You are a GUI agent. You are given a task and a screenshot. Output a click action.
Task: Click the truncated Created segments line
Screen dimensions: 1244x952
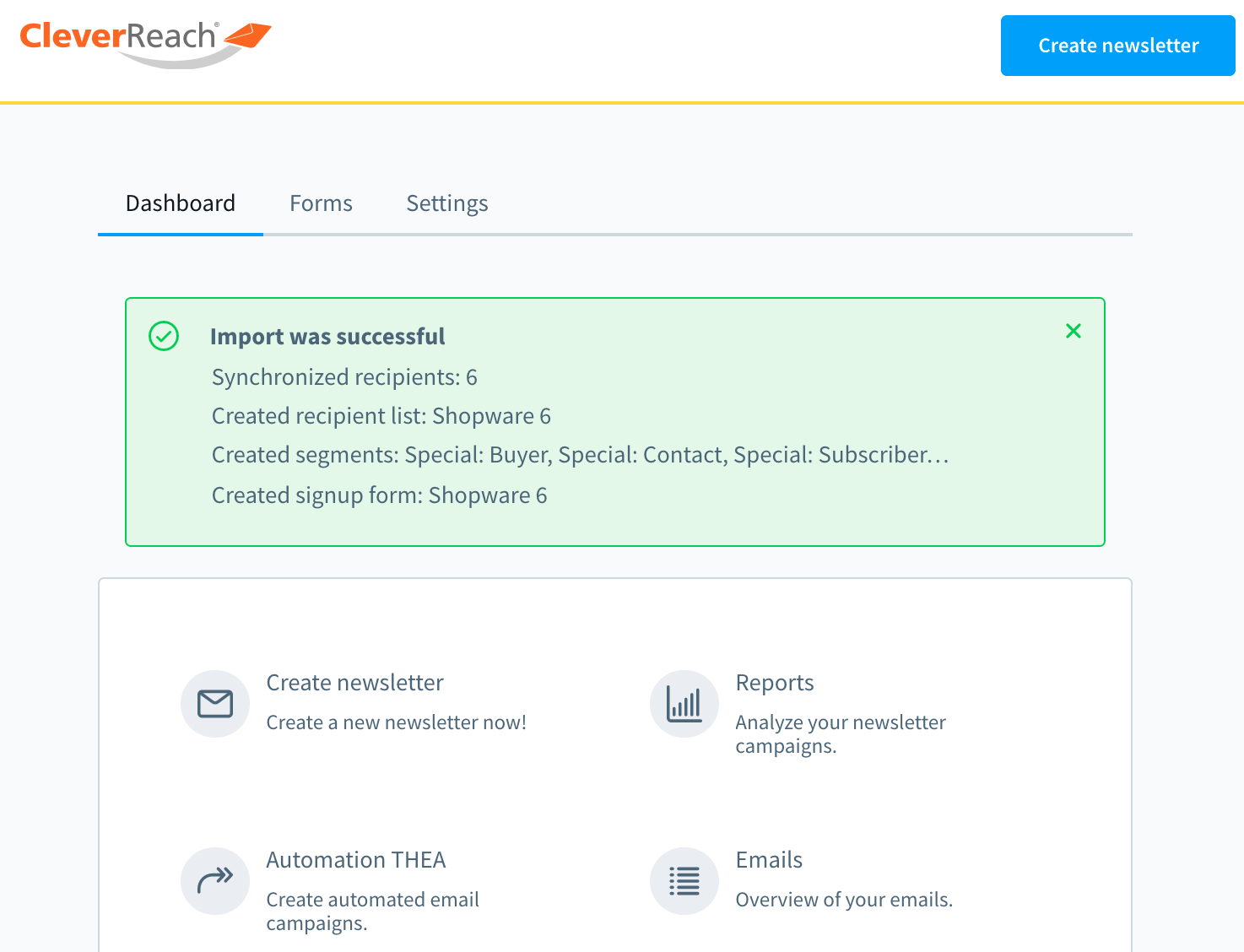tap(580, 455)
